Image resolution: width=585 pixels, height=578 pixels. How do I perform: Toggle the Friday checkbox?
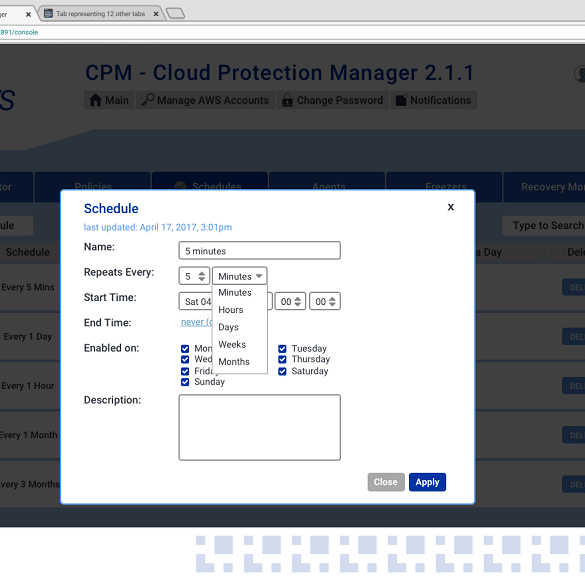click(x=185, y=371)
